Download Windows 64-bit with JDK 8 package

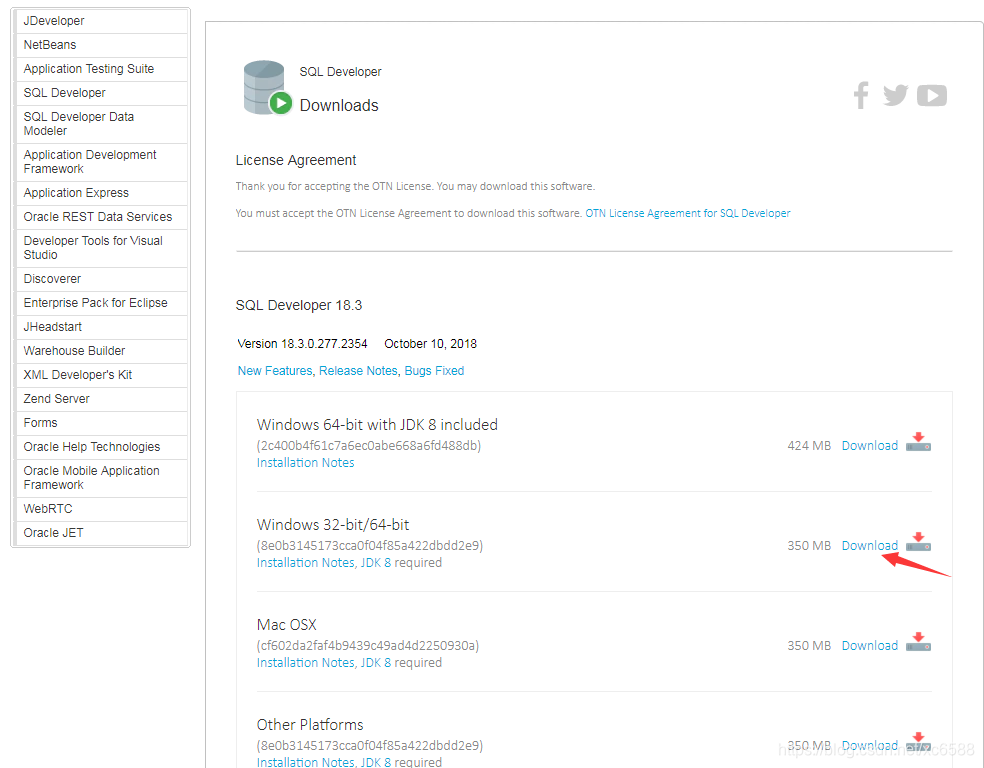point(870,445)
